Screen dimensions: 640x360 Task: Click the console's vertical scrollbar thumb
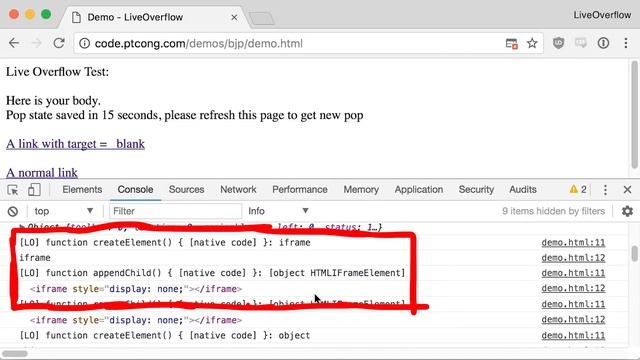pos(634,253)
